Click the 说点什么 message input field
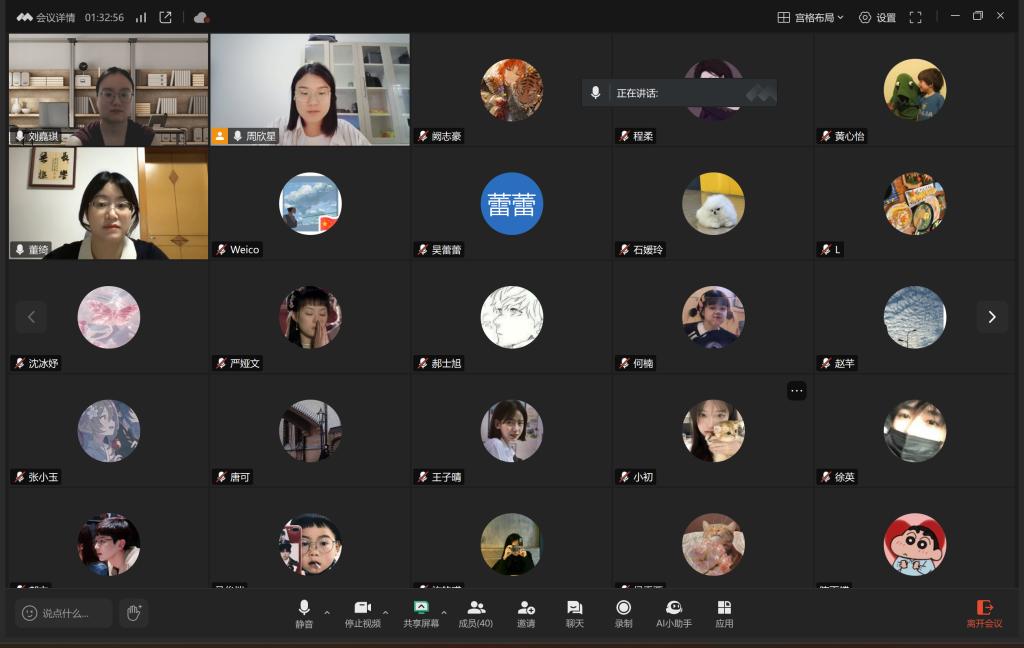 (65, 613)
